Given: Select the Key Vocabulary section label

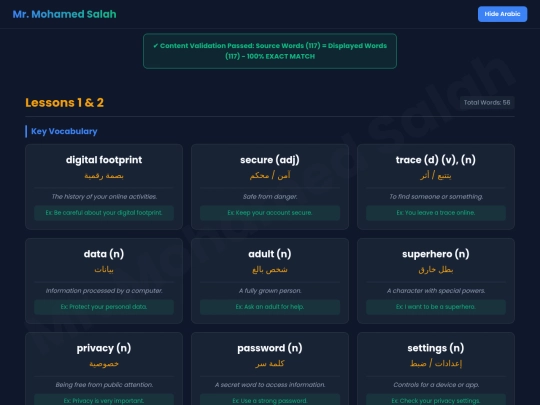Looking at the screenshot, I should 64,131.
